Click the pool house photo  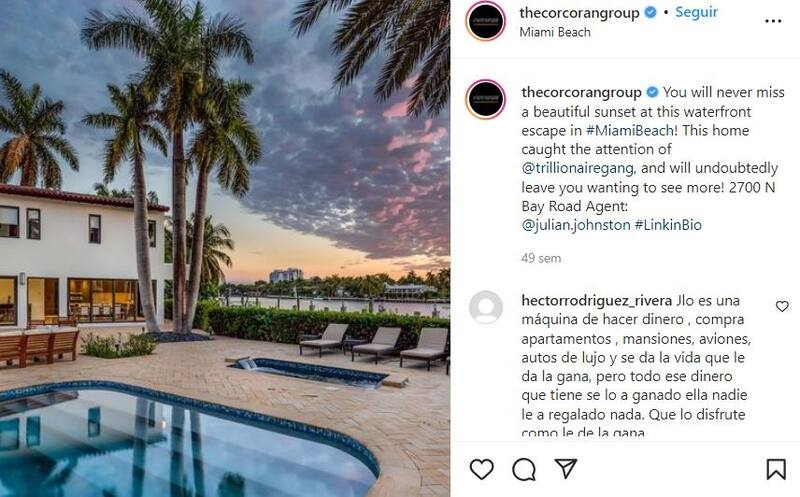[224, 248]
